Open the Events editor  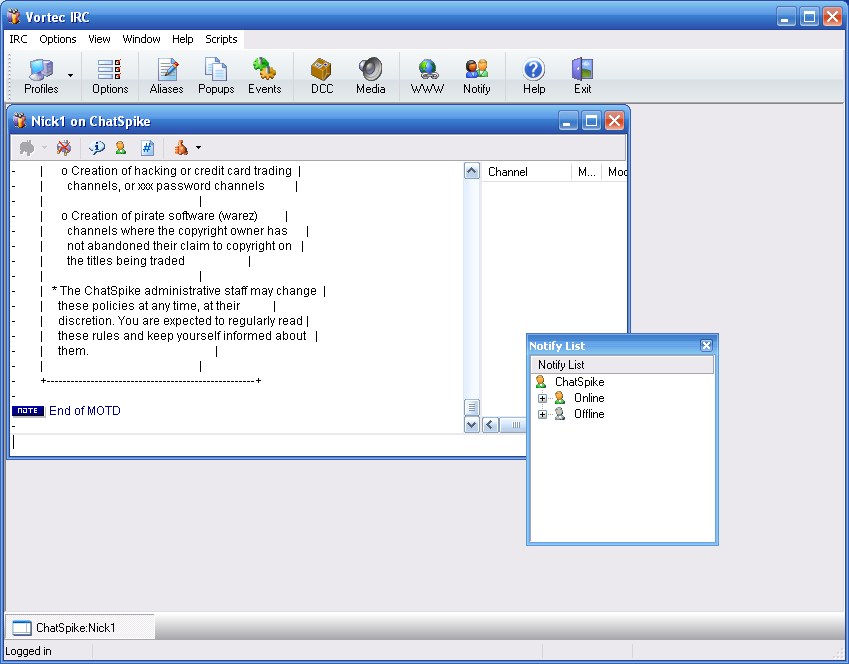pos(264,76)
